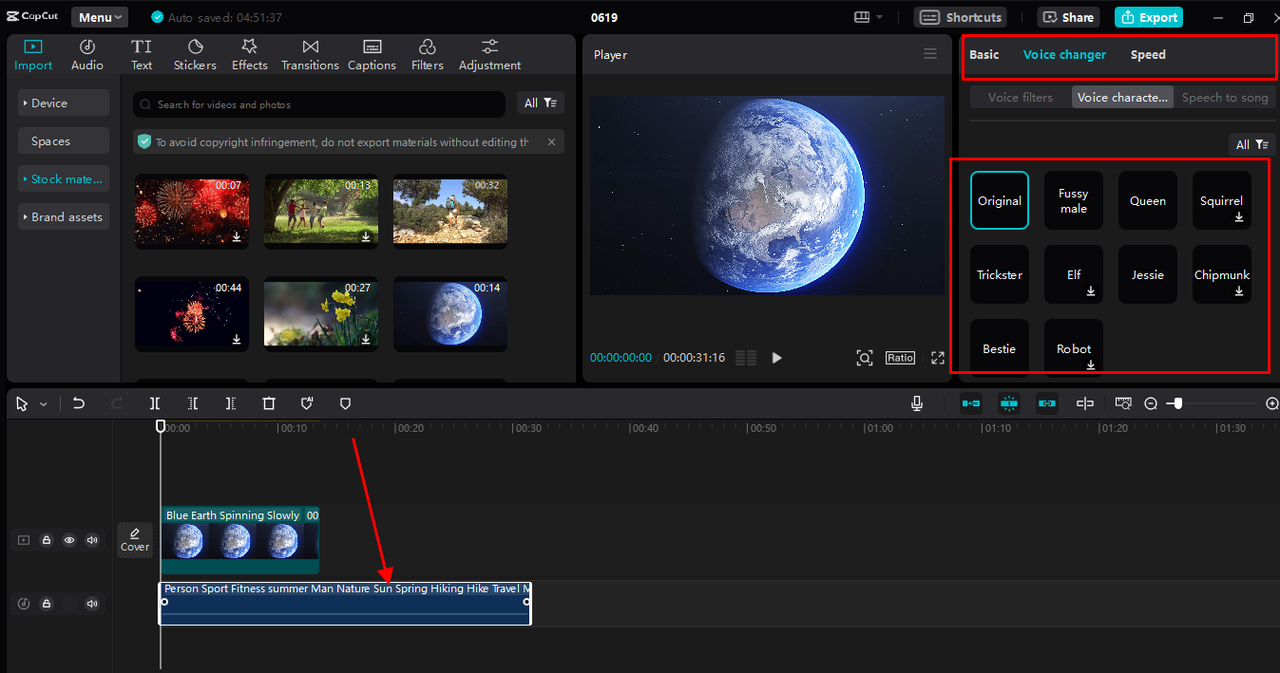
Task: Apply the Queen voice character
Action: coord(1147,201)
